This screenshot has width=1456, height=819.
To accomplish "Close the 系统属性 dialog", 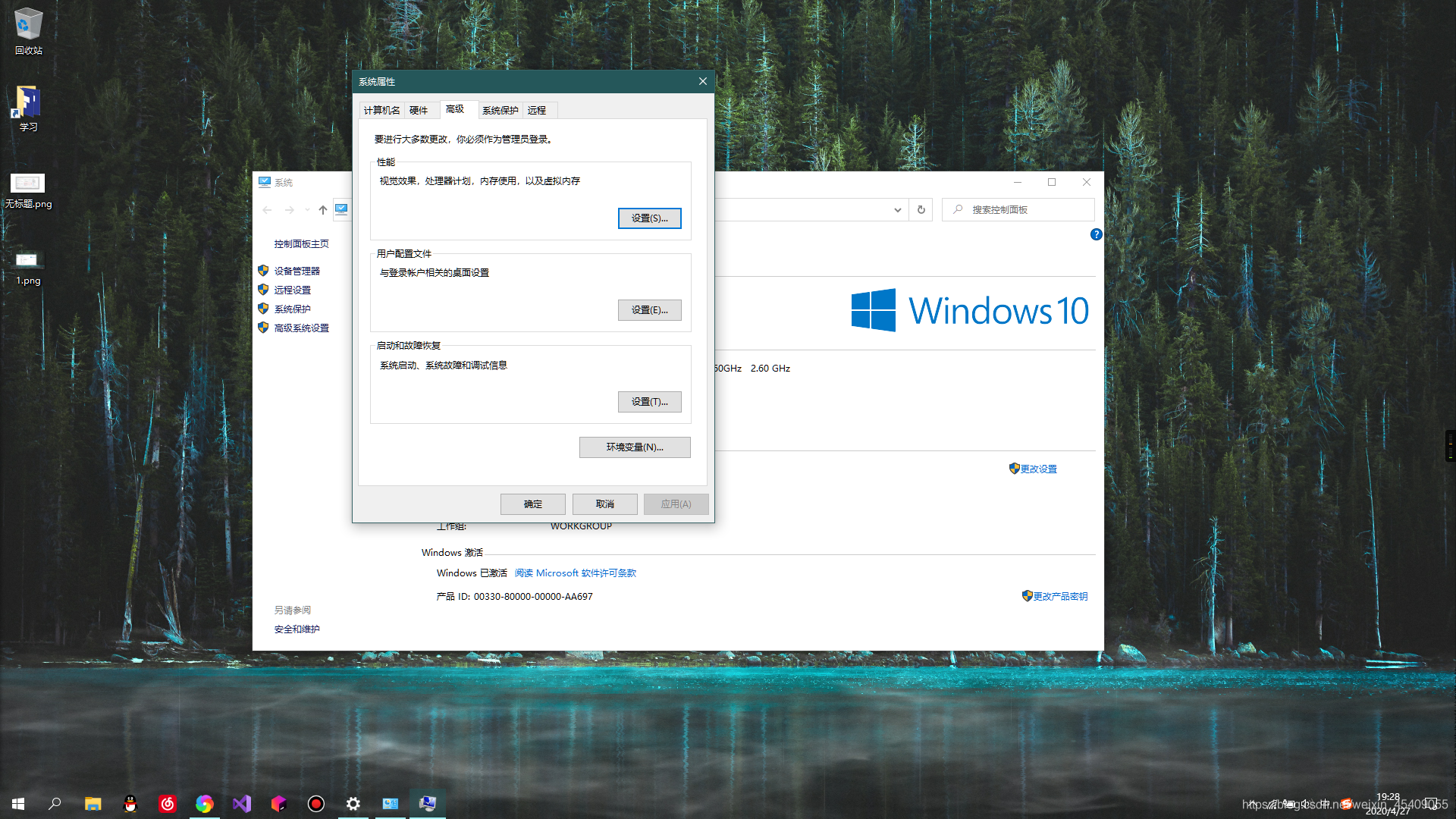I will click(703, 81).
